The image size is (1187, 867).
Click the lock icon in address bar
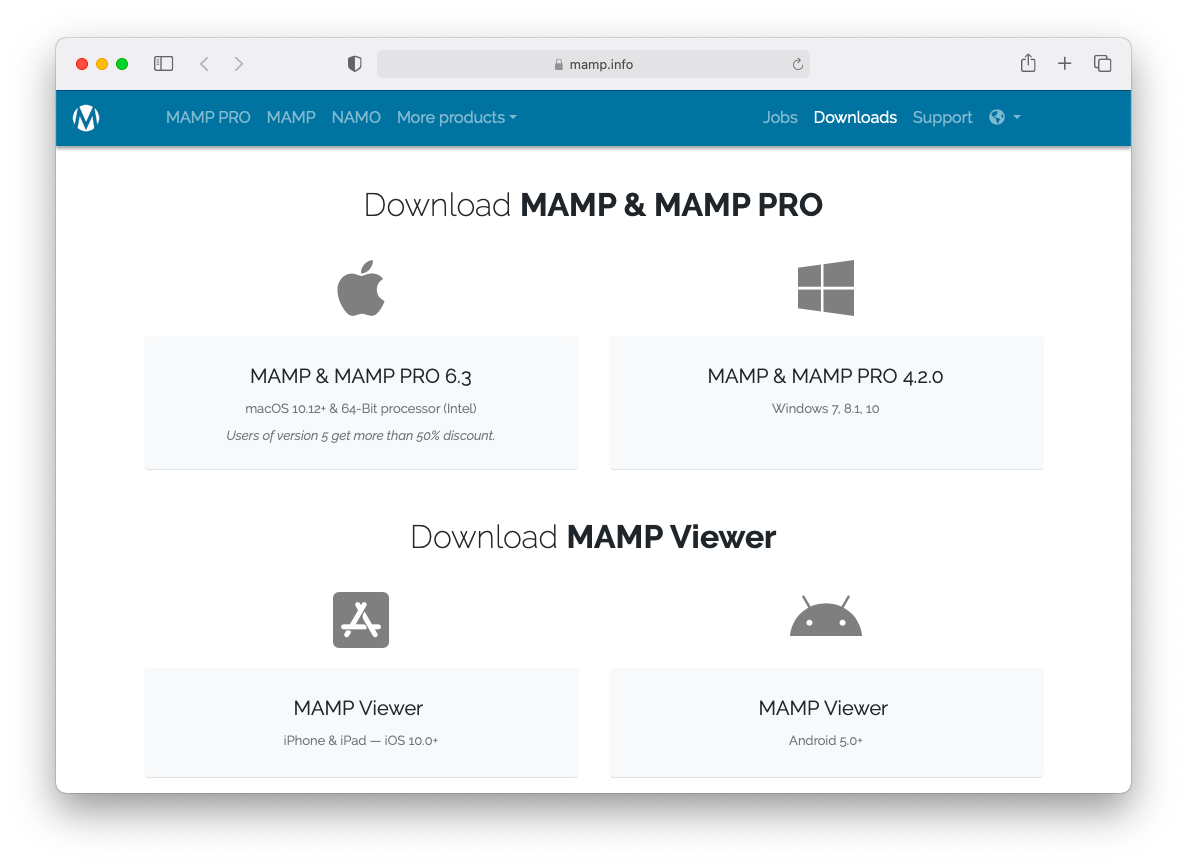tap(559, 64)
